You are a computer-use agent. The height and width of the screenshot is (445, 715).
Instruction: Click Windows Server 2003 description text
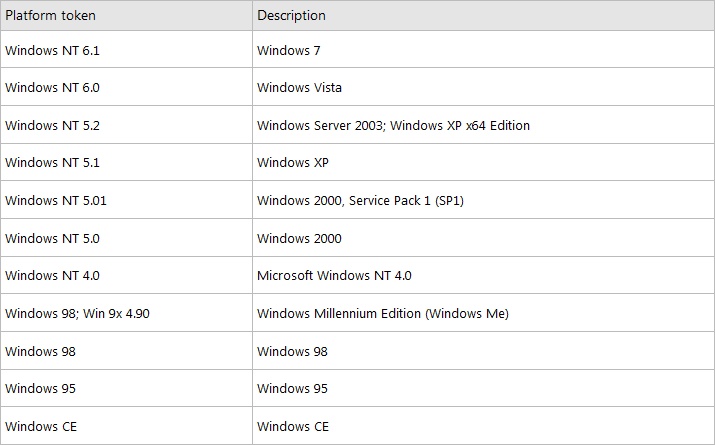click(x=393, y=125)
